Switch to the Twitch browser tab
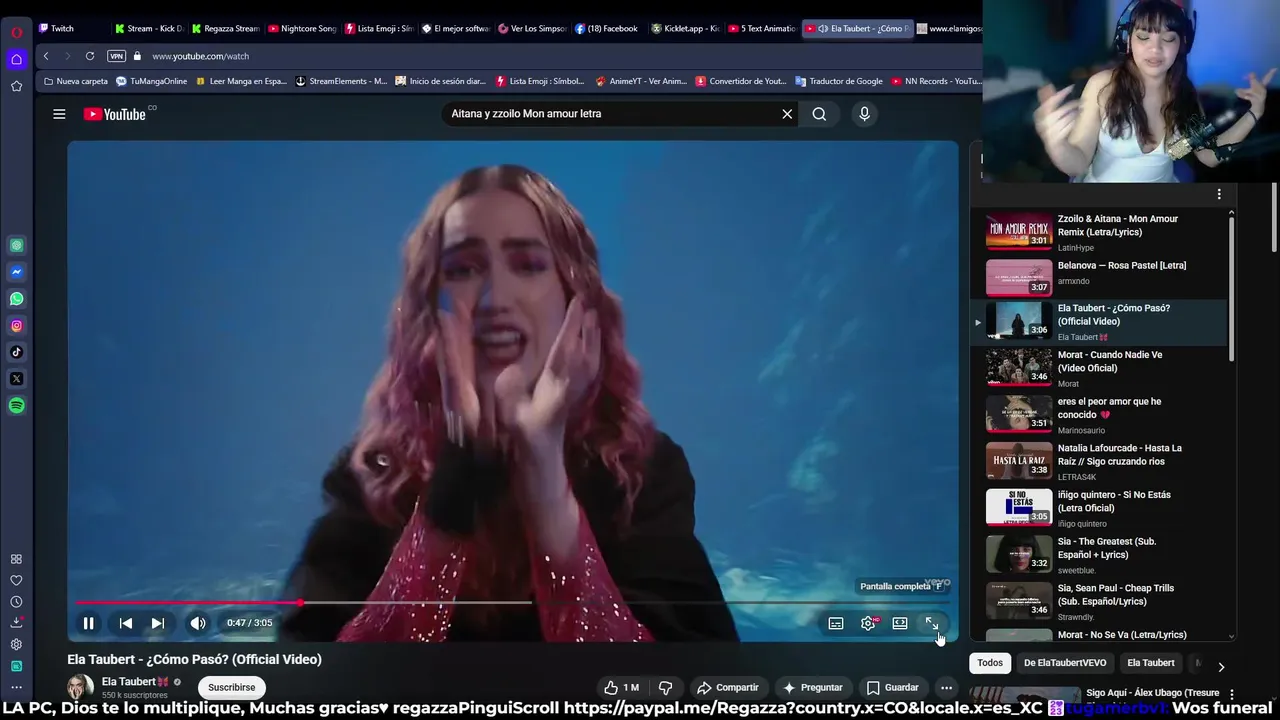1280x720 pixels. point(72,28)
